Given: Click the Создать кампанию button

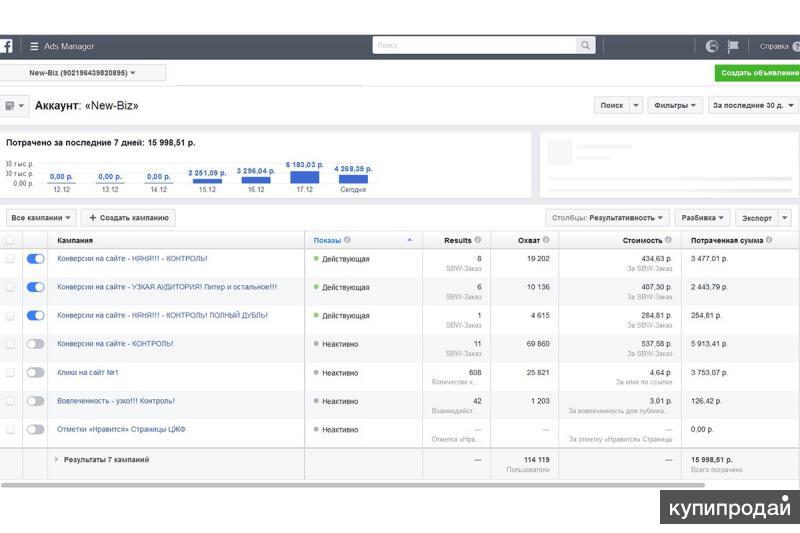Looking at the screenshot, I should pyautogui.click(x=129, y=217).
